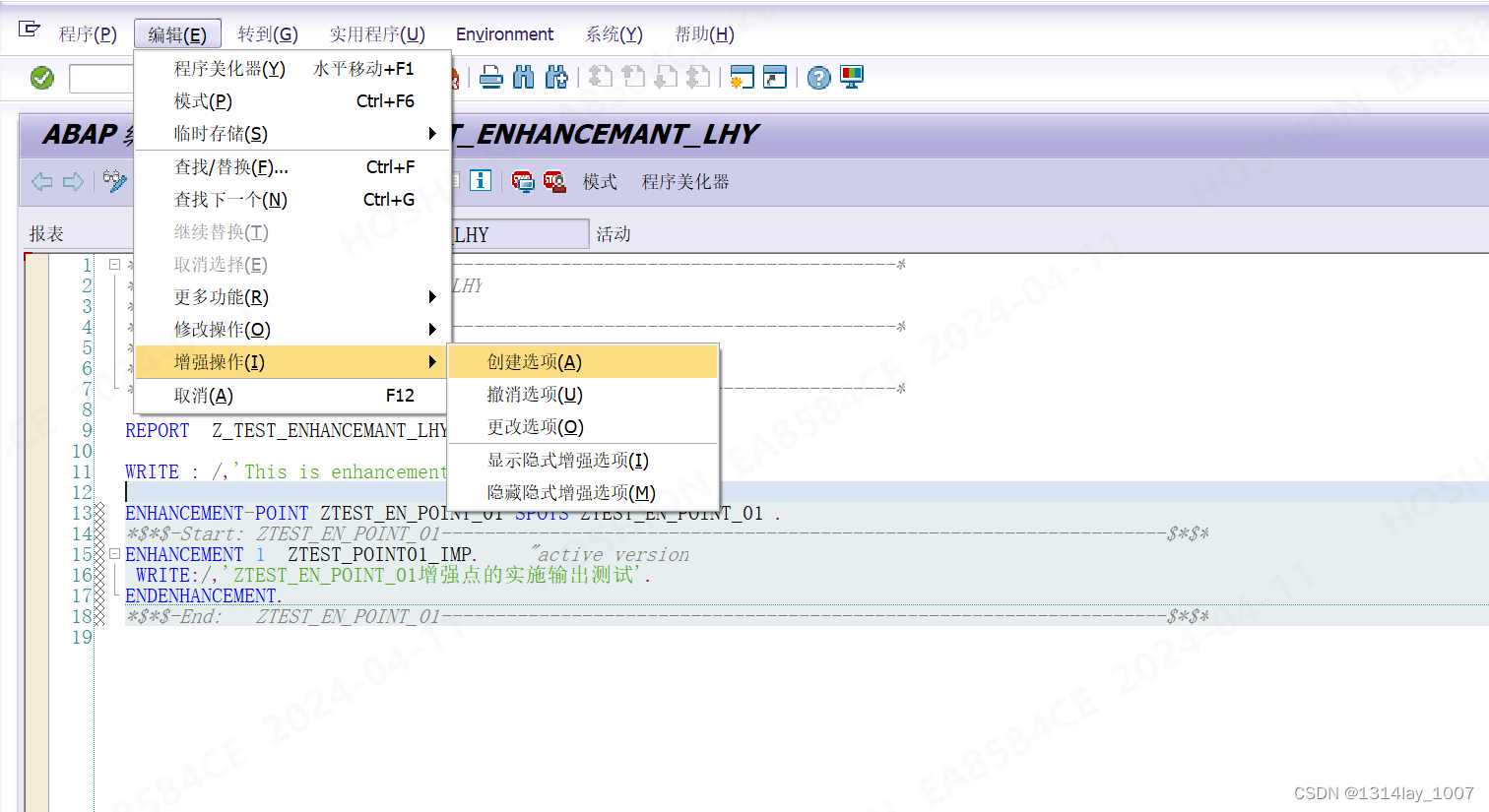The width and height of the screenshot is (1489, 812).
Task: Click the blue information icon
Action: tap(481, 180)
